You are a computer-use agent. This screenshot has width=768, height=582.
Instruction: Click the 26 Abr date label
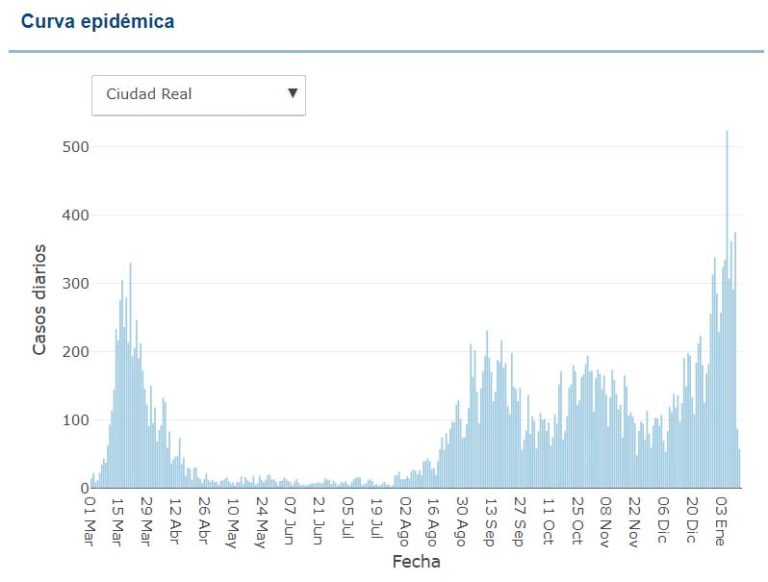tap(203, 519)
